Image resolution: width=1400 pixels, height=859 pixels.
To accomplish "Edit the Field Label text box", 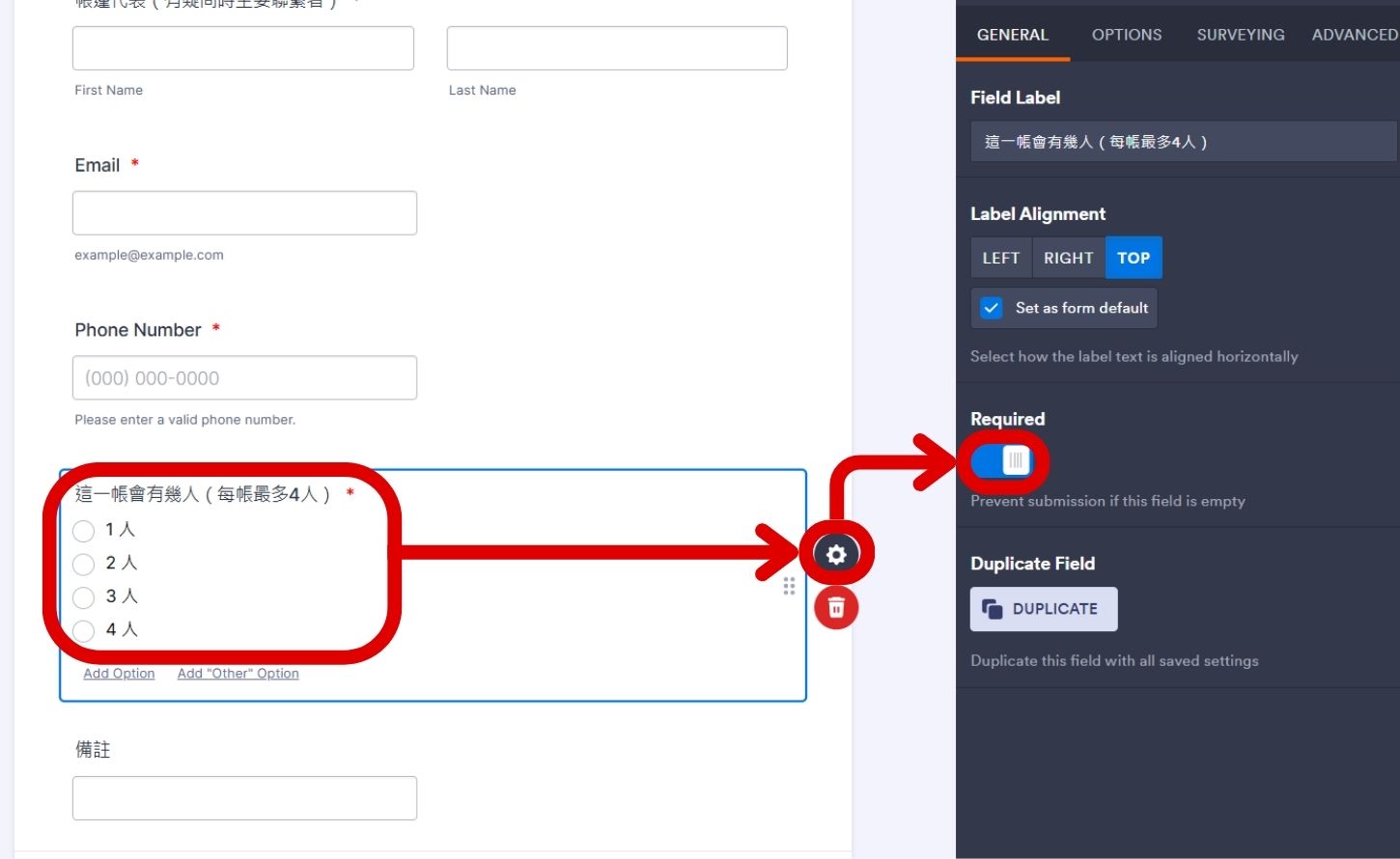I will tap(1182, 142).
